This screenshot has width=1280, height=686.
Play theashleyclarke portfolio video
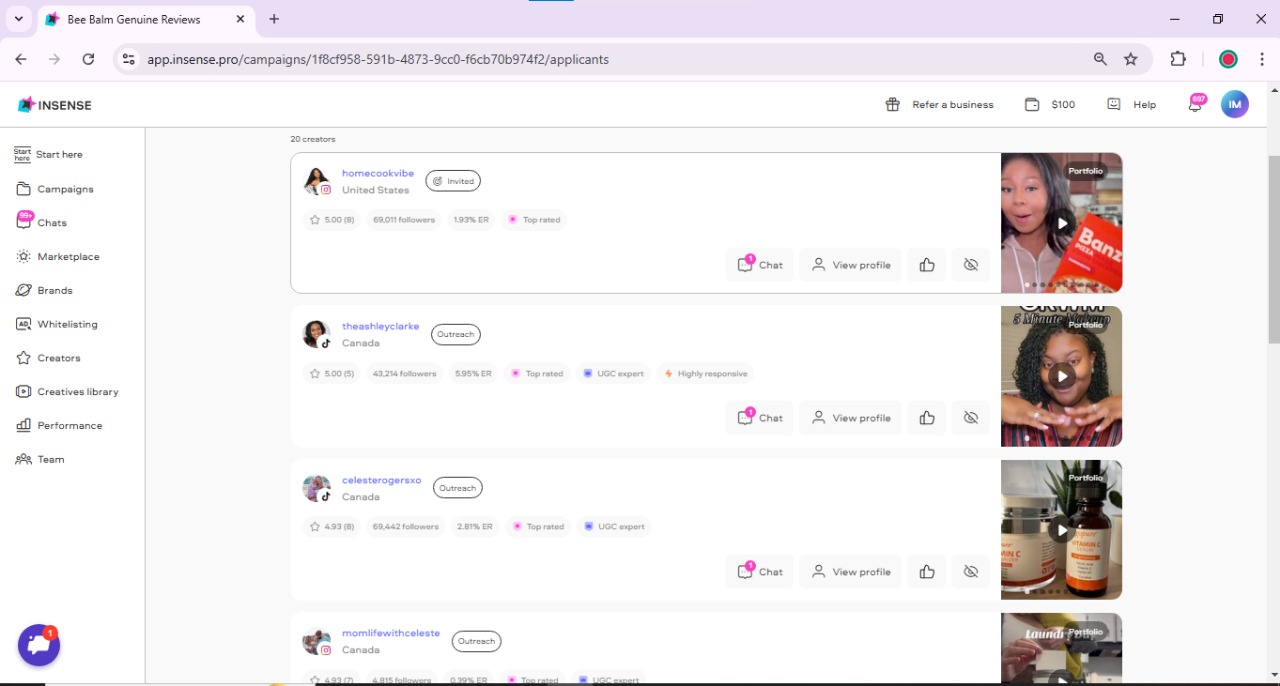pyautogui.click(x=1062, y=376)
